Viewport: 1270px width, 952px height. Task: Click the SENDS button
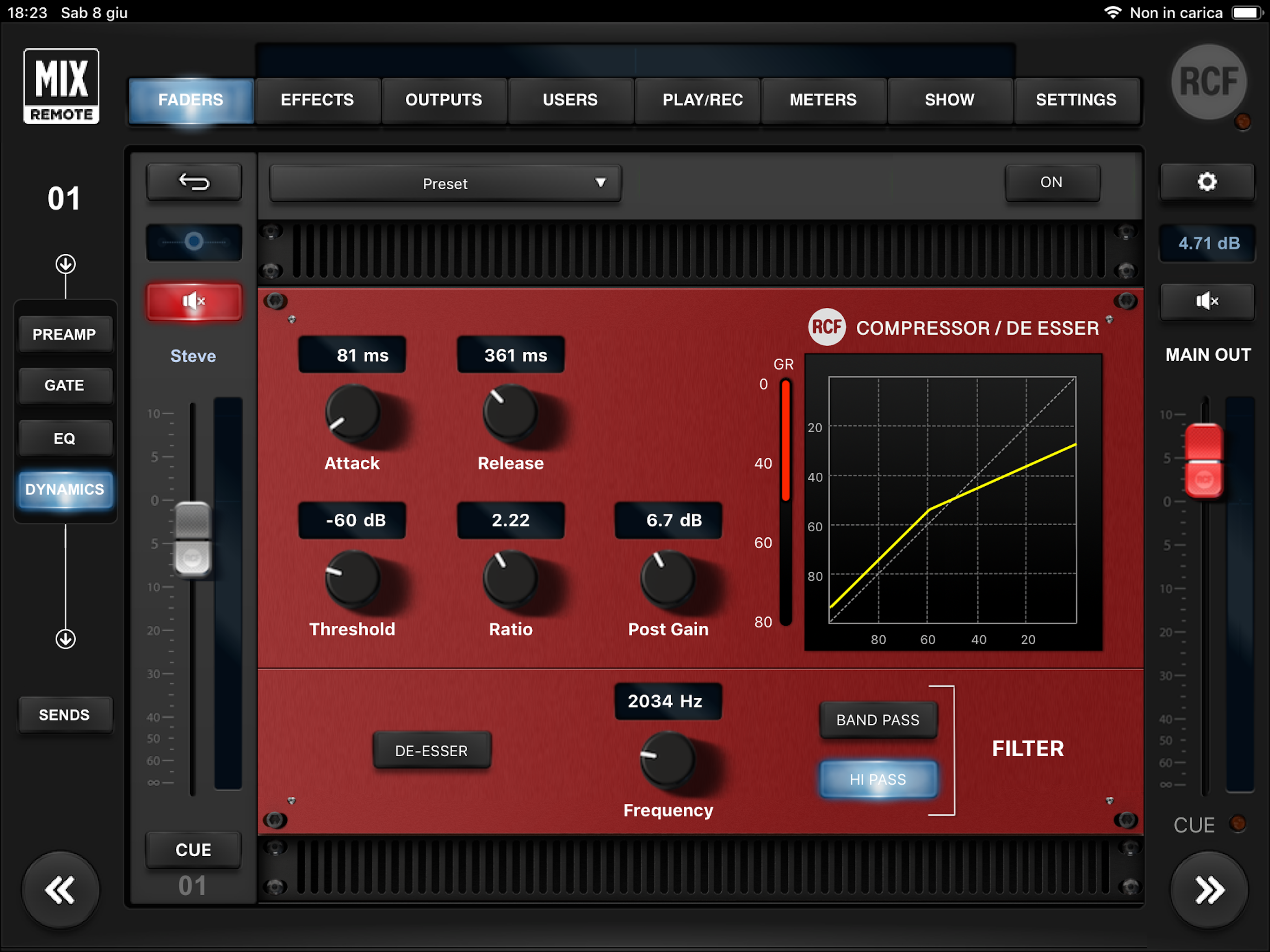[x=64, y=715]
